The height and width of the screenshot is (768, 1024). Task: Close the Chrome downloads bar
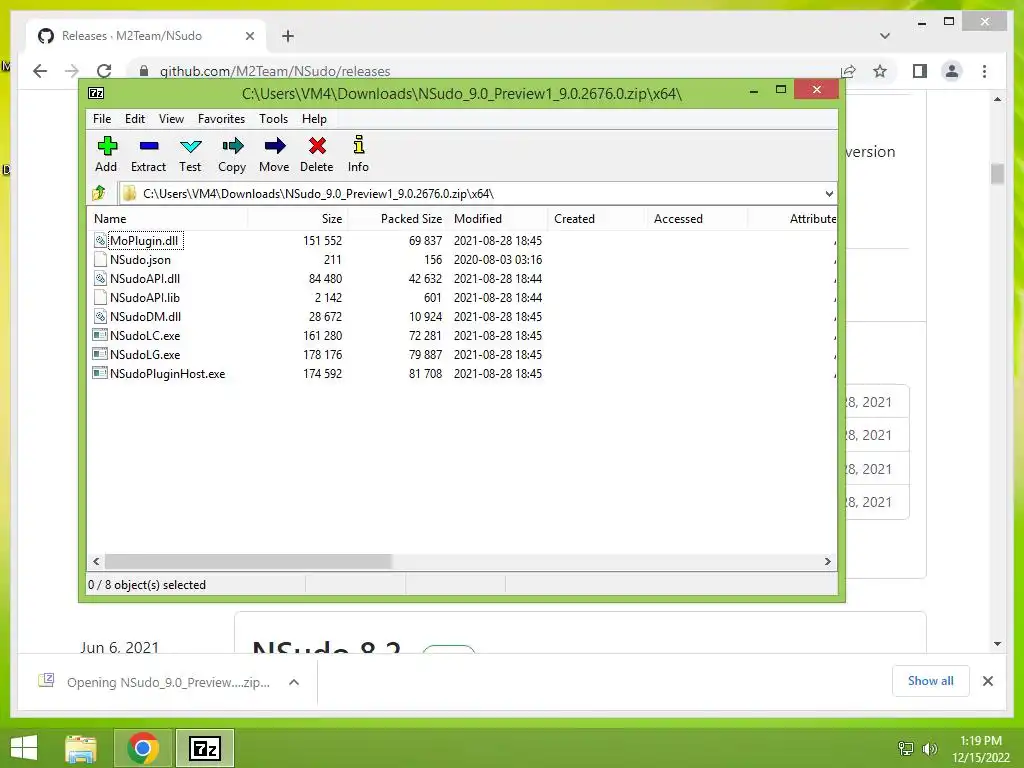pyautogui.click(x=988, y=681)
